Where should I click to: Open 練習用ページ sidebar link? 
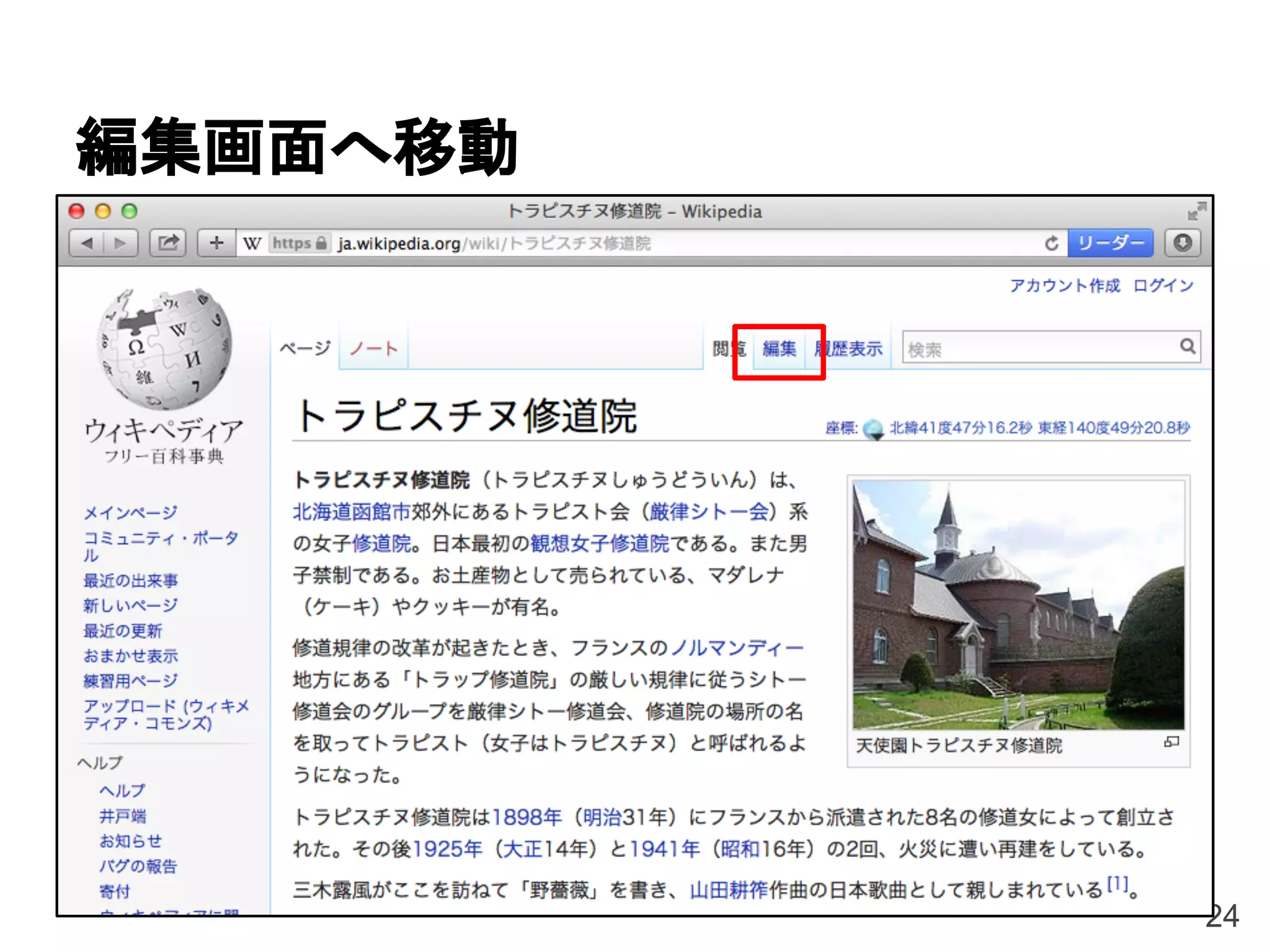coord(130,681)
